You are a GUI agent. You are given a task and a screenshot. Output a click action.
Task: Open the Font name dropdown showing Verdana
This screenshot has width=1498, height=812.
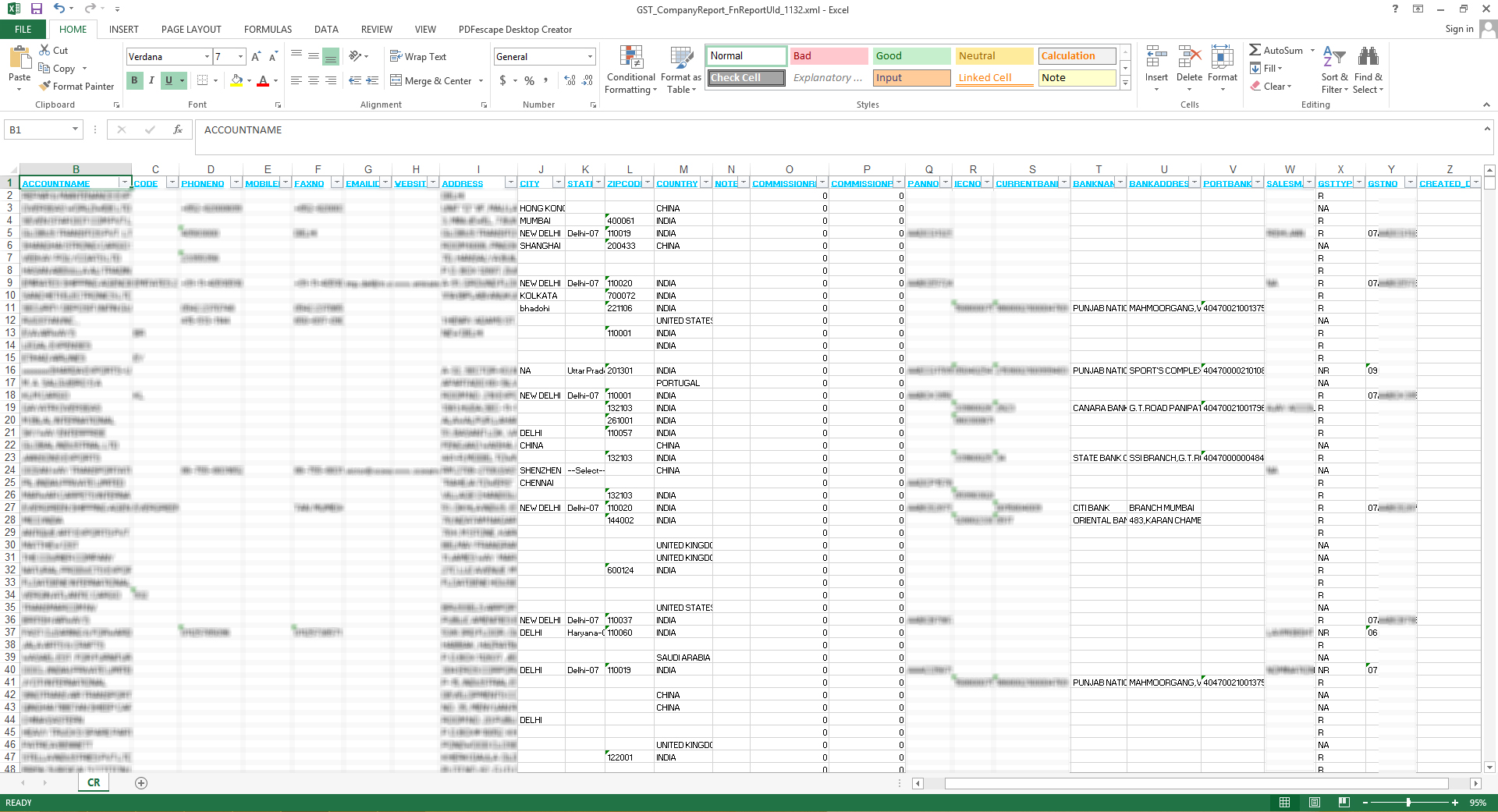pos(207,57)
